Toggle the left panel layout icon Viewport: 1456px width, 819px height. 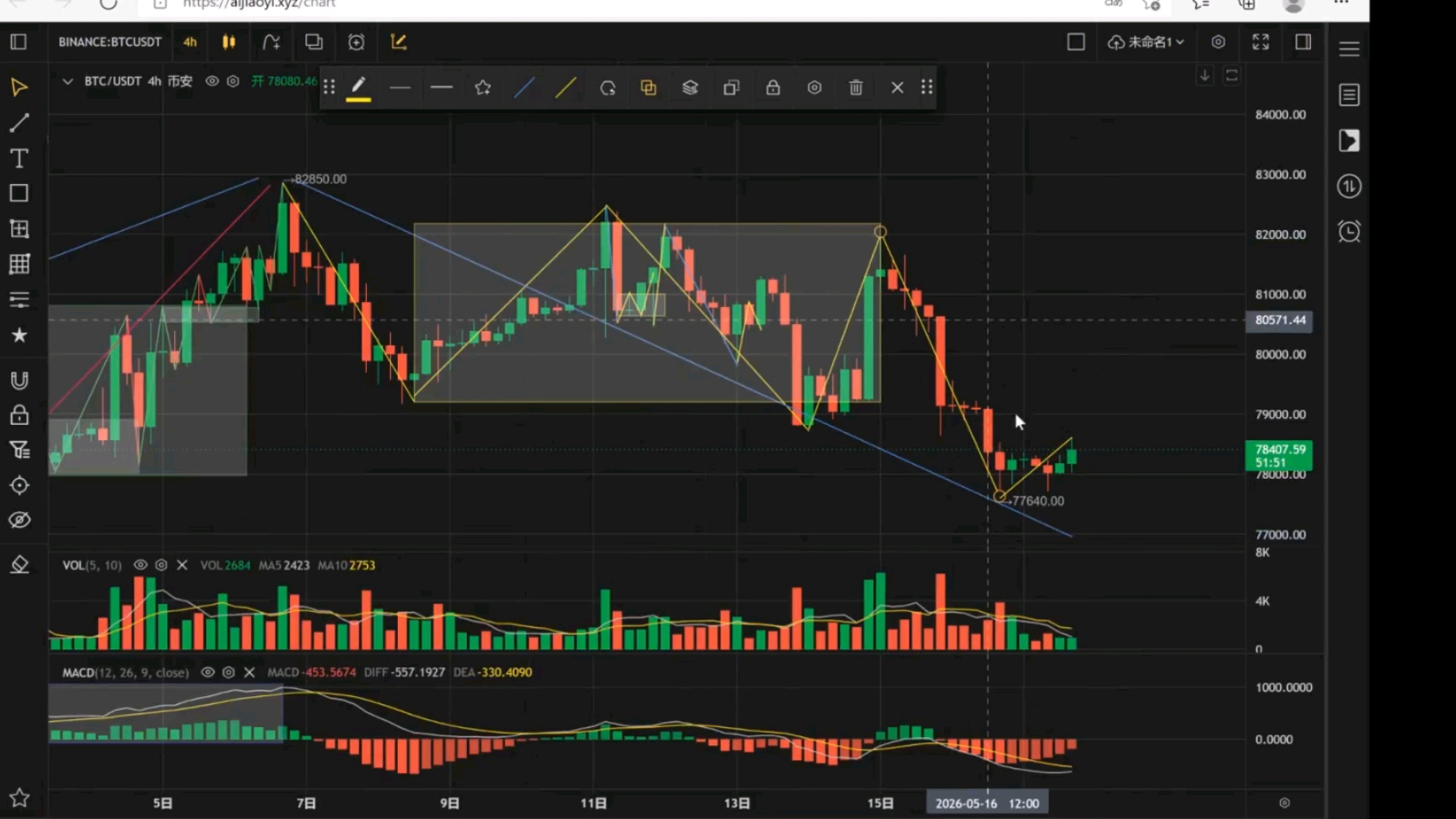[19, 42]
